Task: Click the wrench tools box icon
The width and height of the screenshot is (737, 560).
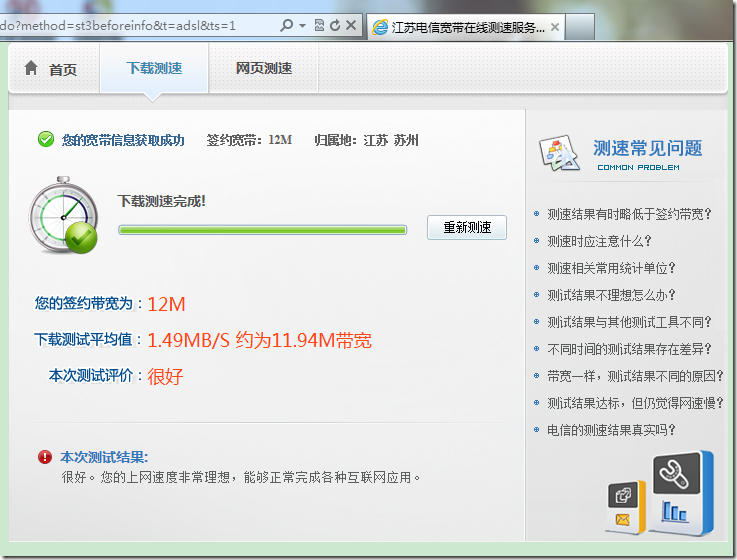Action: click(x=682, y=494)
